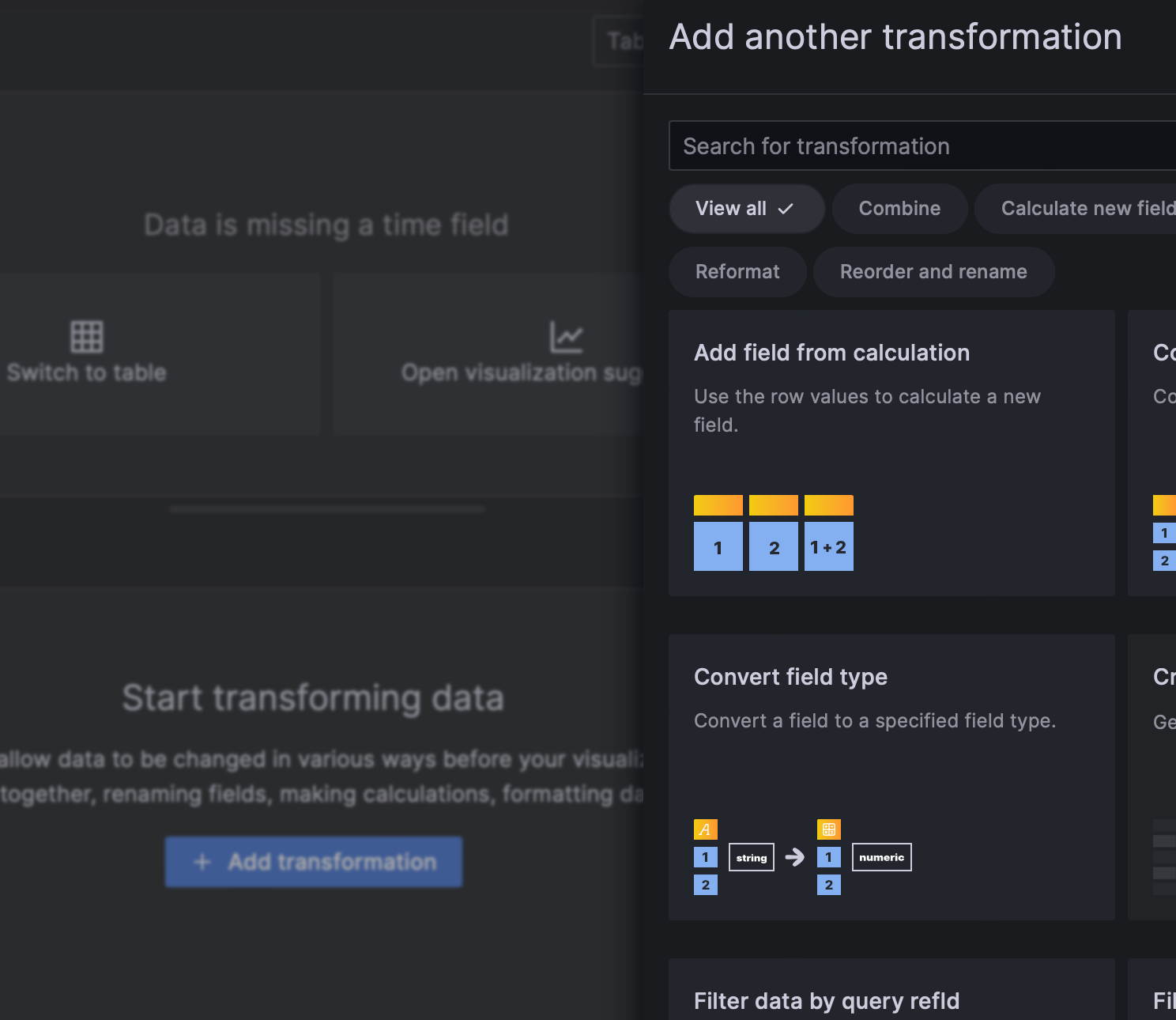Viewport: 1176px width, 1020px height.
Task: Click the 'Use the row values' description text
Action: [867, 410]
